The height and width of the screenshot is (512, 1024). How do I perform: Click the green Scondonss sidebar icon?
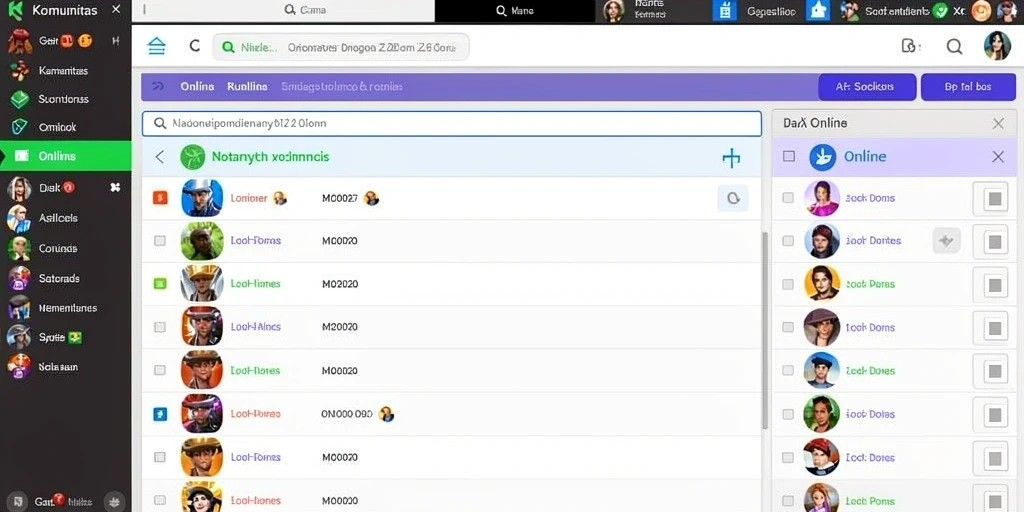pos(20,99)
